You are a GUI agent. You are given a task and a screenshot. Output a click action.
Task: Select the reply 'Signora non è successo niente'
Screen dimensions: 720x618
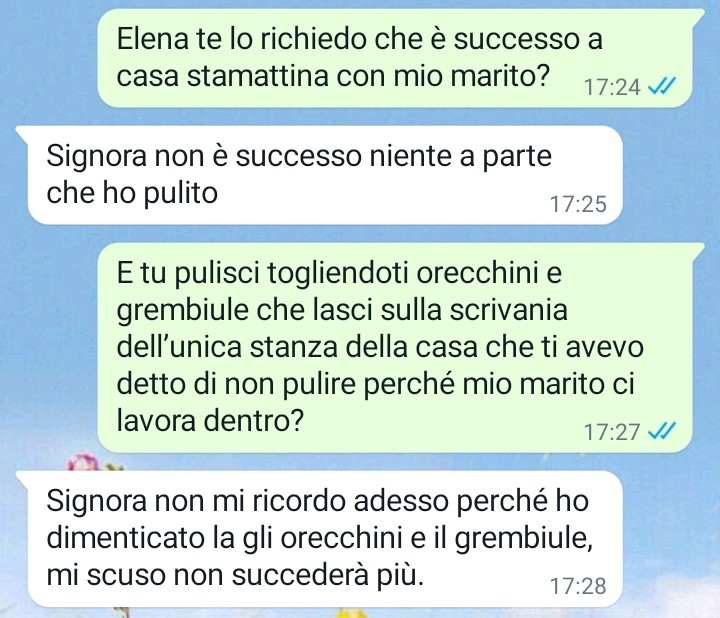(320, 175)
